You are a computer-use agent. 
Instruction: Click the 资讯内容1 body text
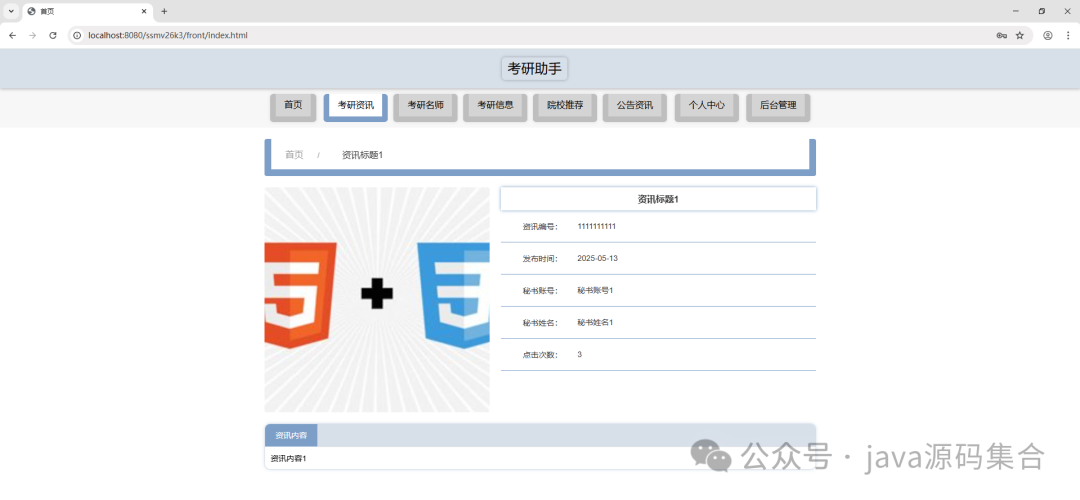(x=289, y=458)
